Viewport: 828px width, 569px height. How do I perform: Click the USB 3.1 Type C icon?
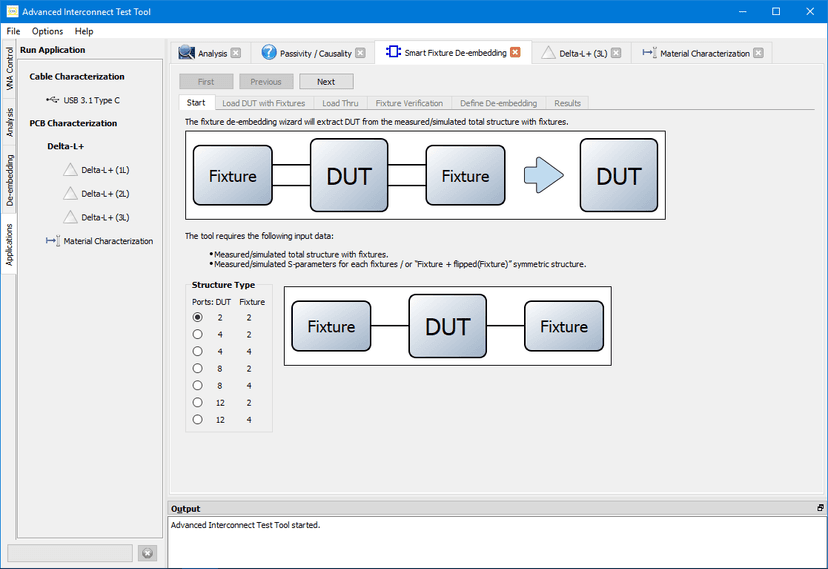click(52, 100)
